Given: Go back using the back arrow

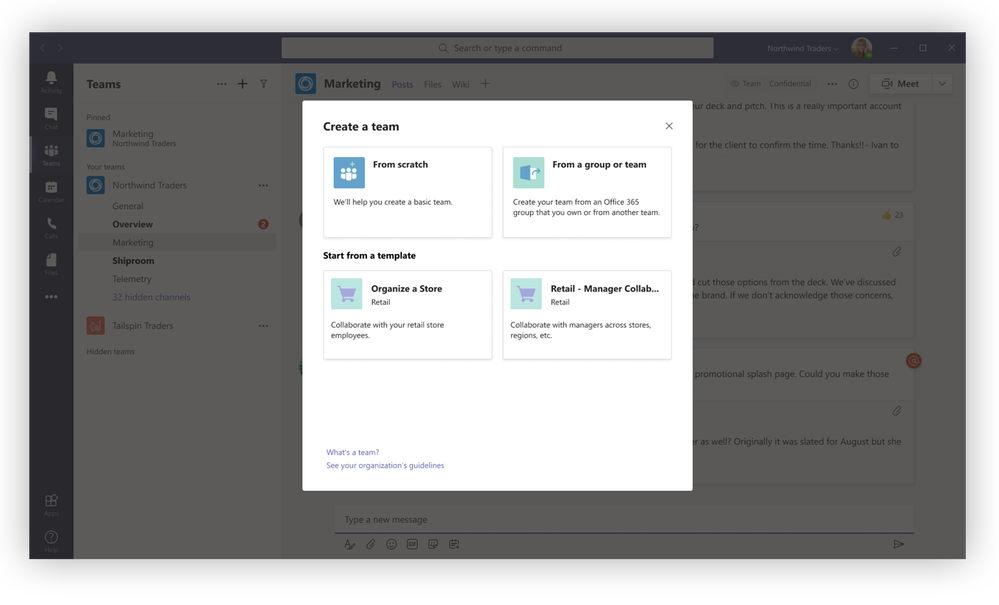Looking at the screenshot, I should (43, 48).
